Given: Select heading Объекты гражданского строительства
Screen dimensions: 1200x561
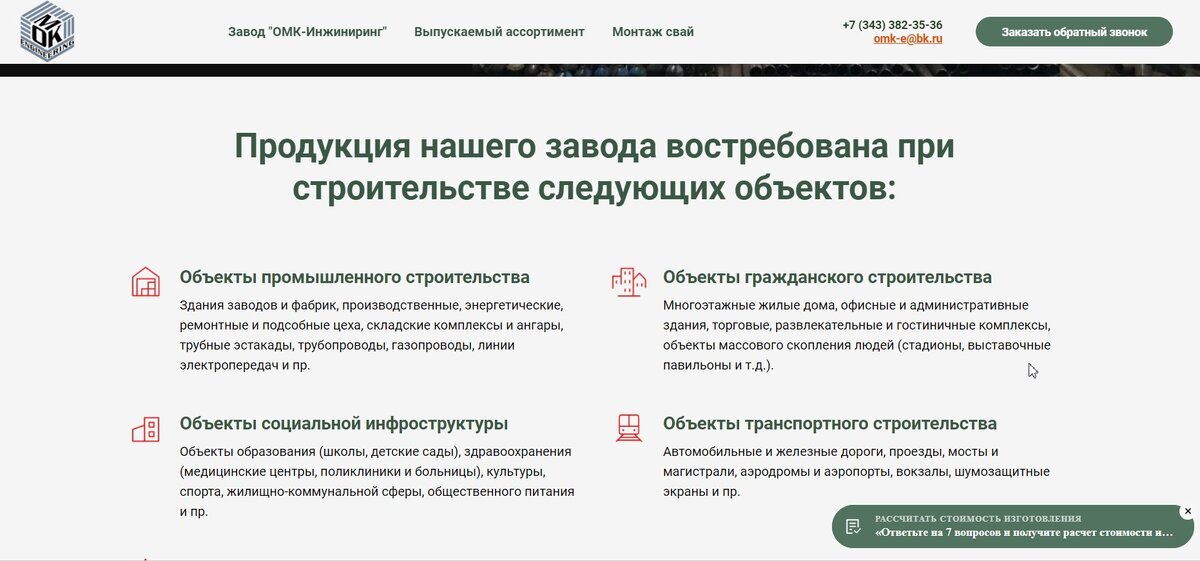Looking at the screenshot, I should click(x=827, y=277).
